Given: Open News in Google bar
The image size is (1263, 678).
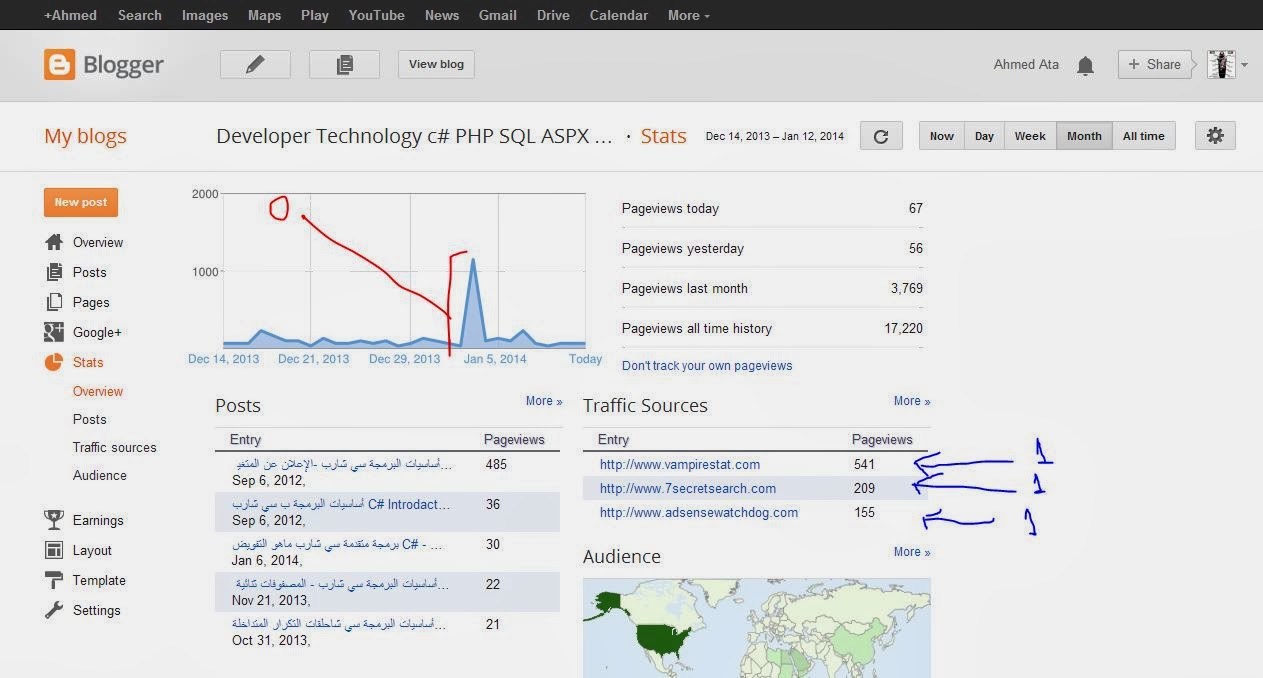Looking at the screenshot, I should [x=442, y=15].
